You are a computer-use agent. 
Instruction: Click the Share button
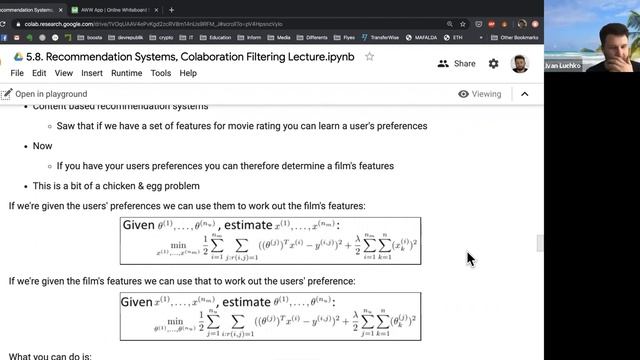456,64
